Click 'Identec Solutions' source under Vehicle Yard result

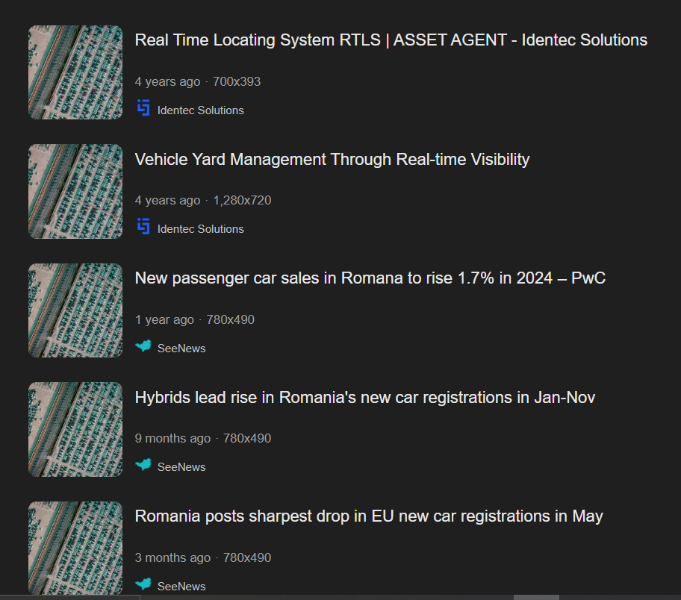tap(200, 229)
